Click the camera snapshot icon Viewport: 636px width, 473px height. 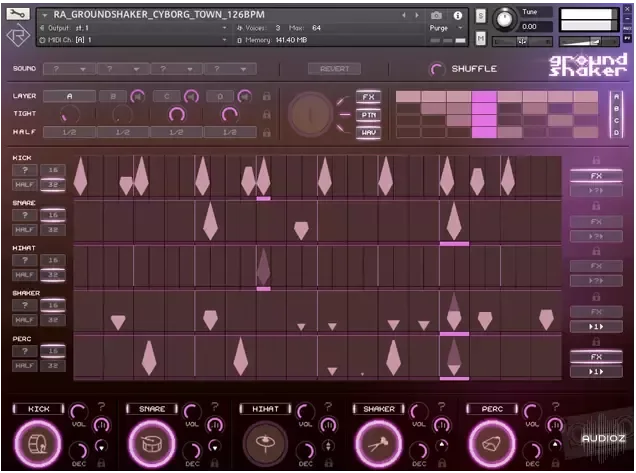(x=436, y=15)
